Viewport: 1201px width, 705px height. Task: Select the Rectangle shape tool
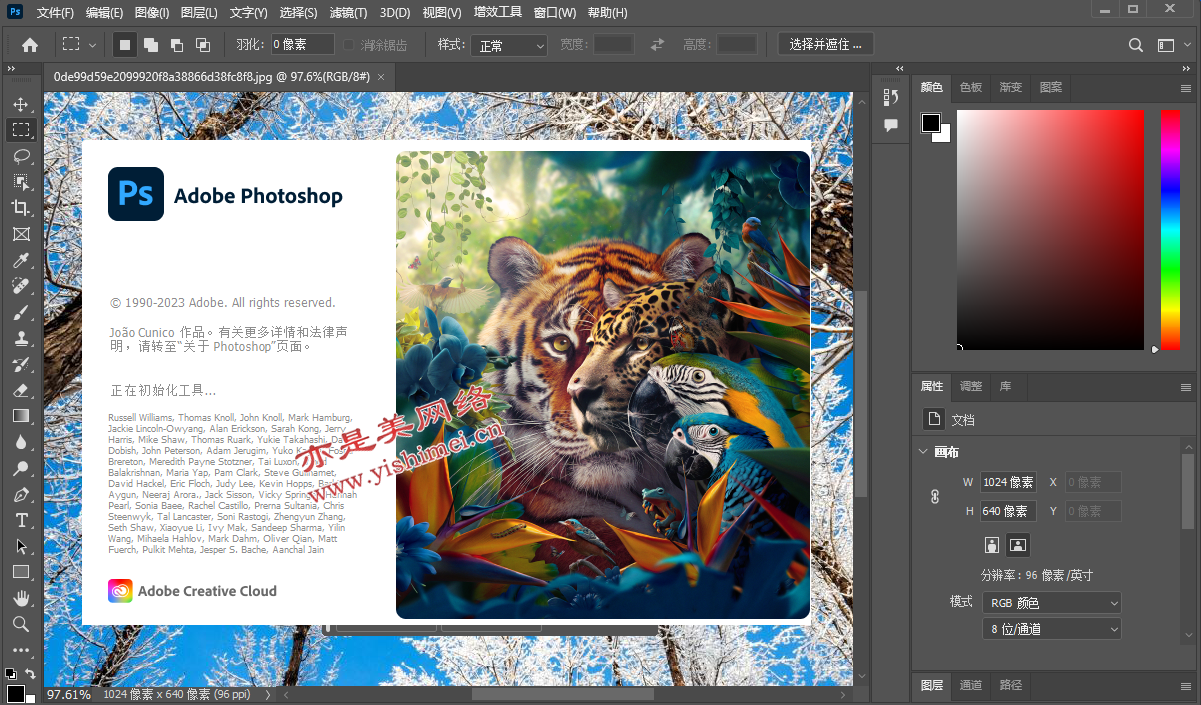point(21,572)
